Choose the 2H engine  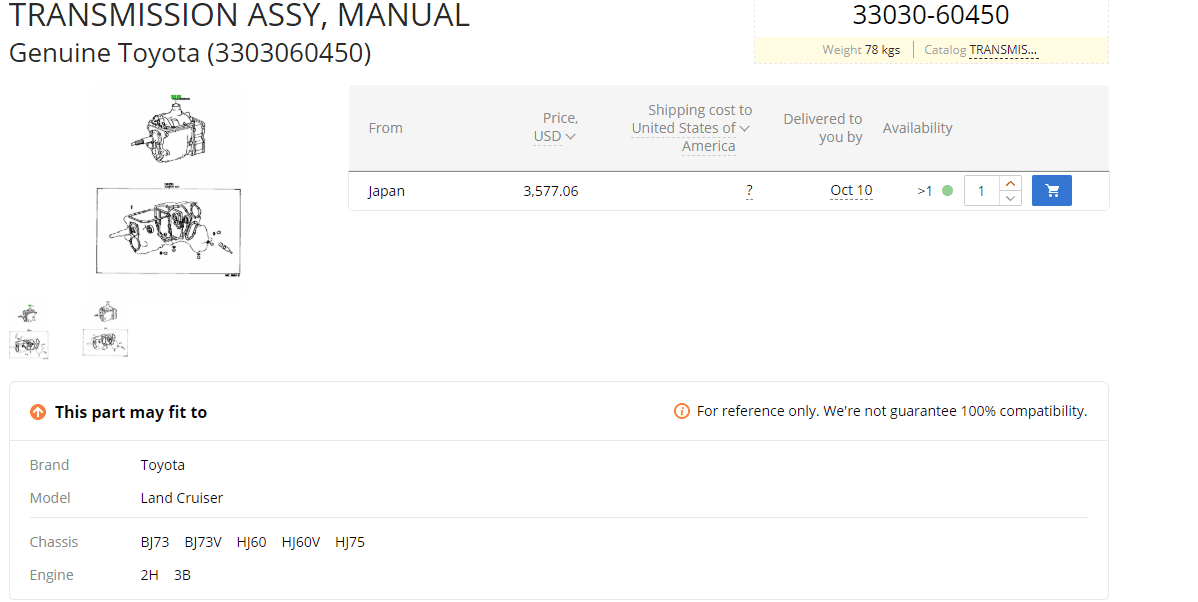pos(149,575)
